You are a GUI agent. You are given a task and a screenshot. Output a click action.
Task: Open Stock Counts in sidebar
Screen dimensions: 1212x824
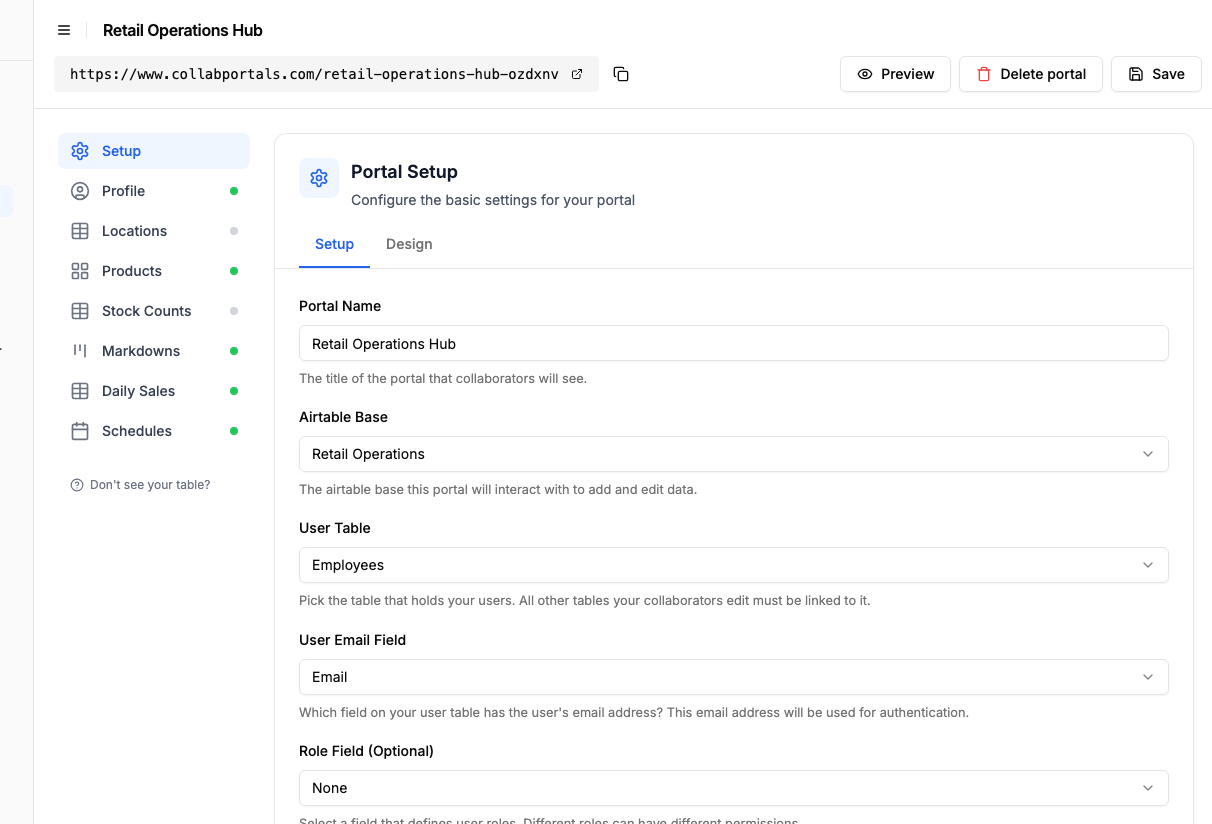pos(154,311)
